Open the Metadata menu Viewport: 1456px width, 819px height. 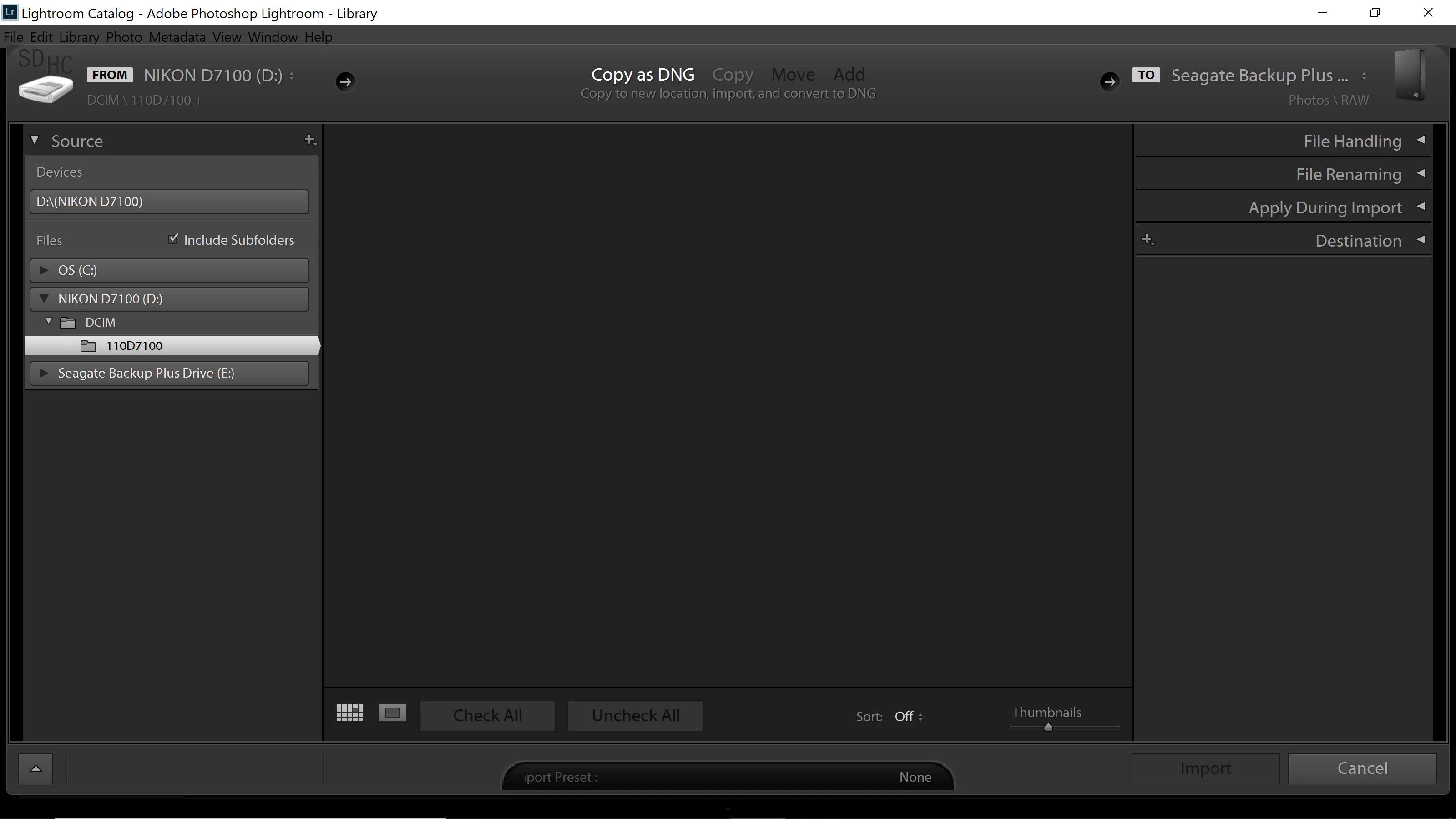coord(177,37)
